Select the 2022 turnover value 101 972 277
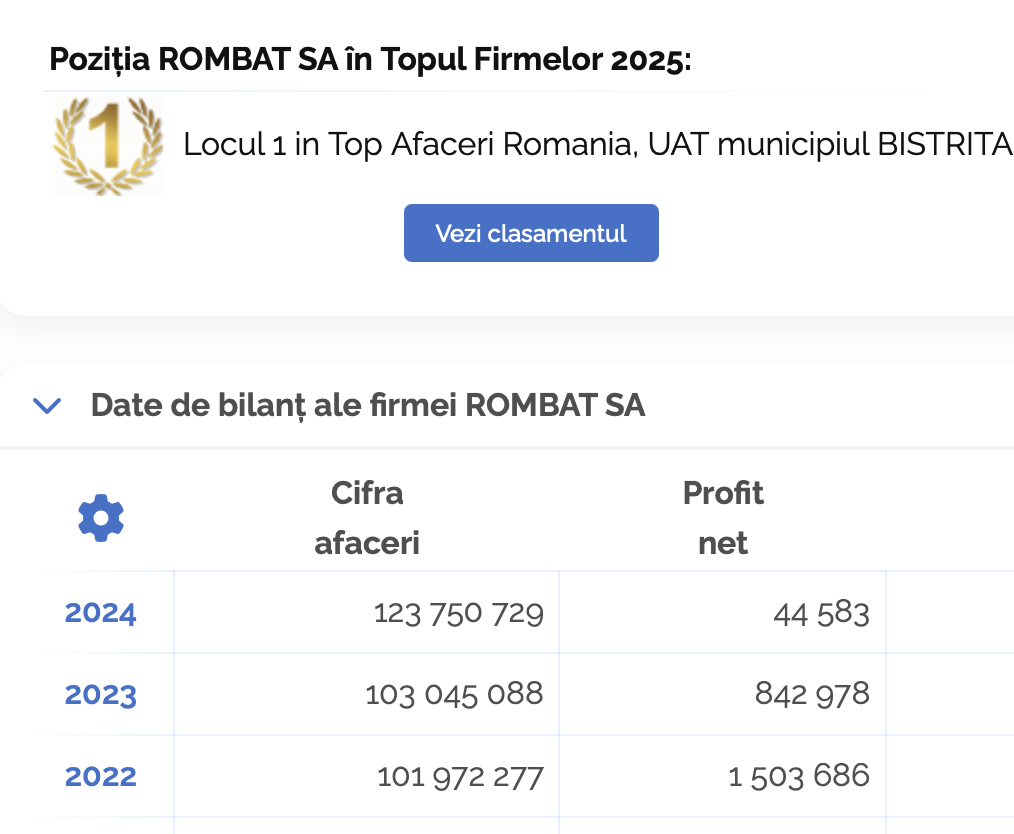The width and height of the screenshot is (1014, 834). pyautogui.click(x=460, y=776)
